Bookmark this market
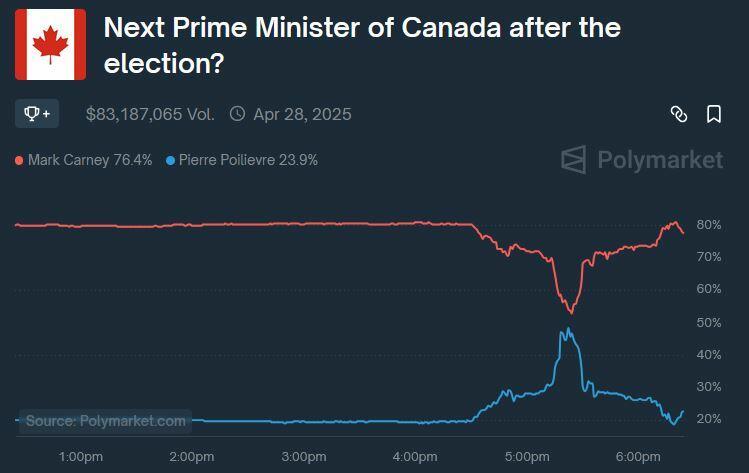 (x=714, y=114)
